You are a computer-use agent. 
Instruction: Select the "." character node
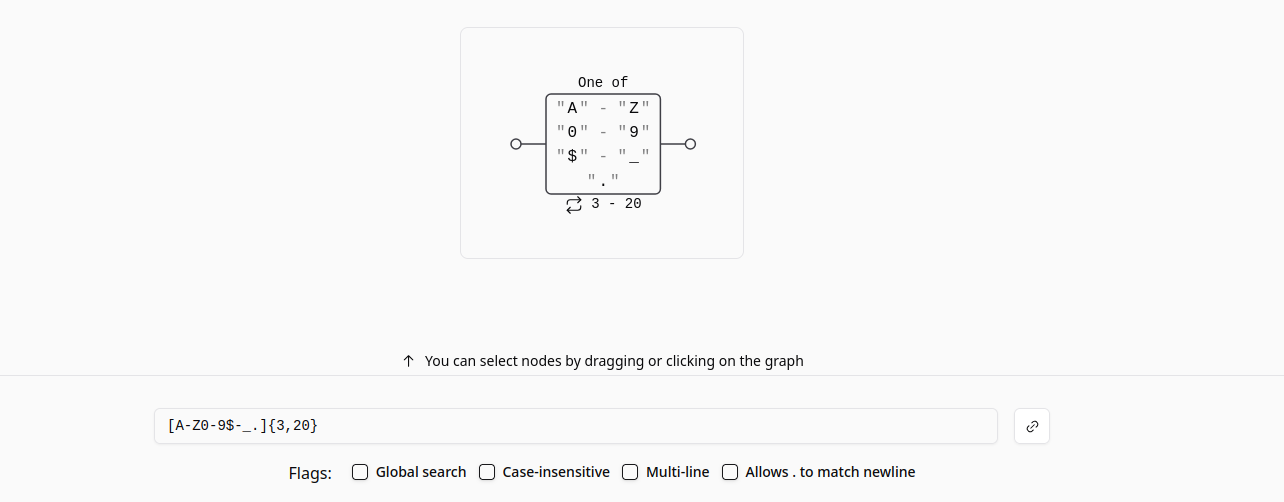[x=603, y=180]
